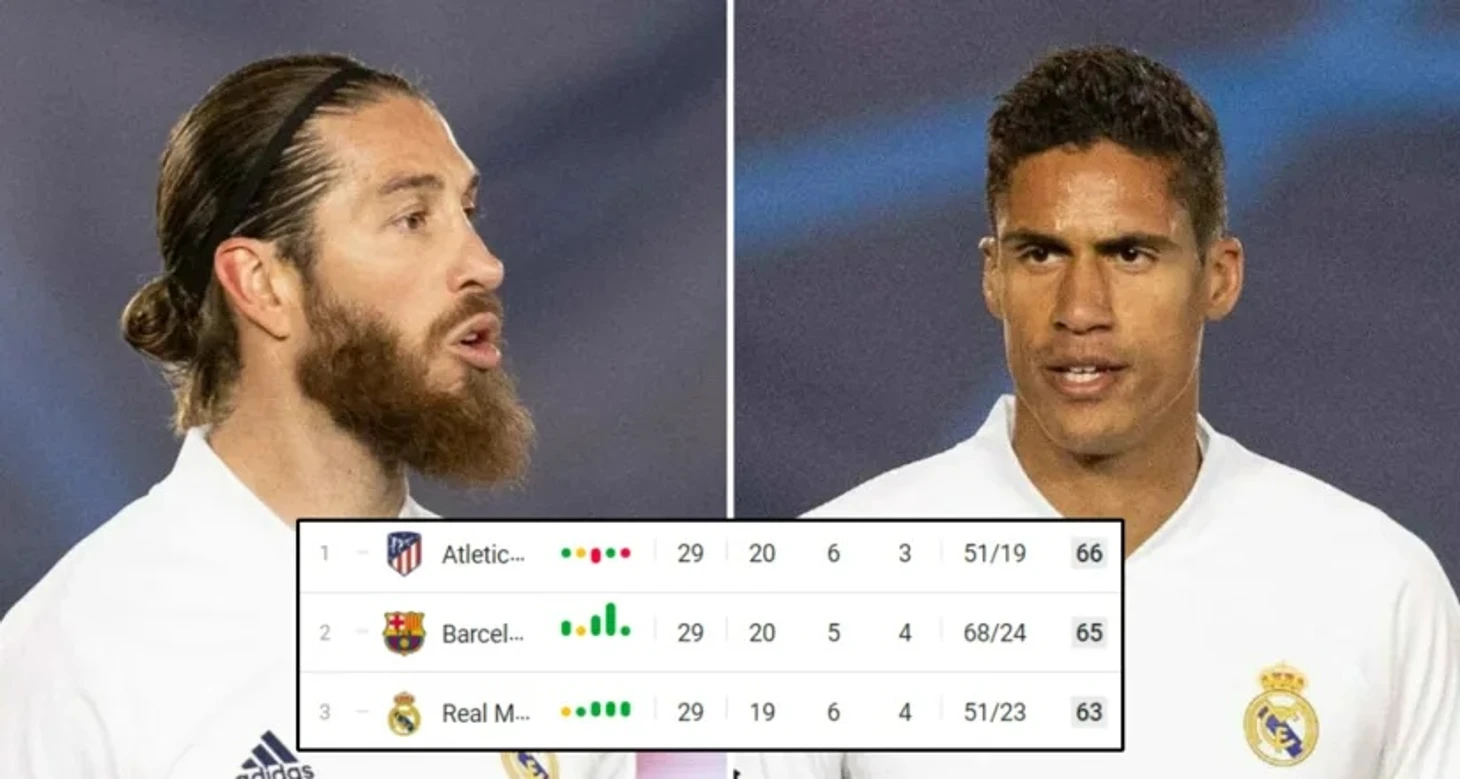The height and width of the screenshot is (779, 1460).
Task: Click the Barcelona club crest
Action: click(x=404, y=633)
